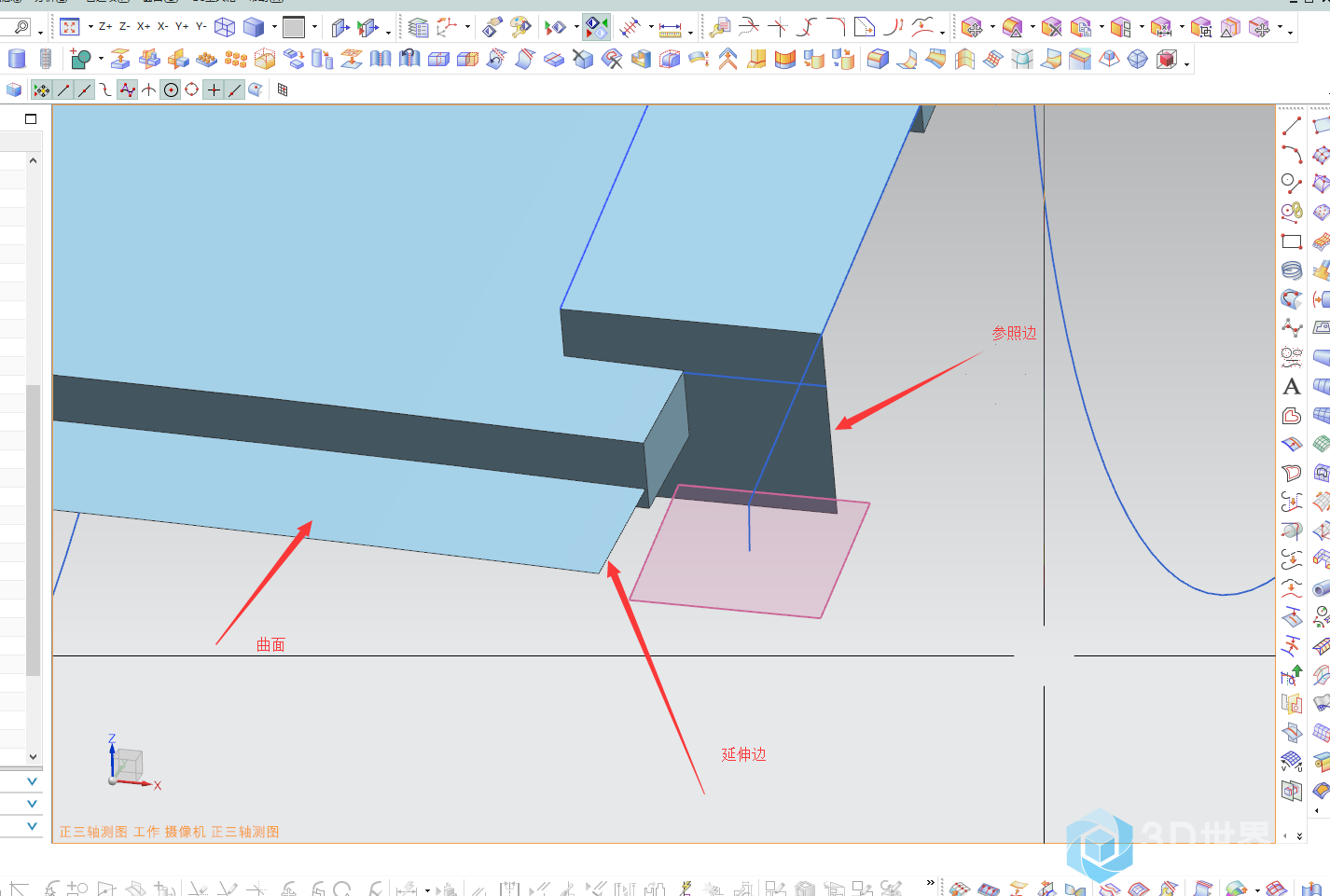Open dropdown next to gray square
This screenshot has width=1330, height=896.
(314, 27)
